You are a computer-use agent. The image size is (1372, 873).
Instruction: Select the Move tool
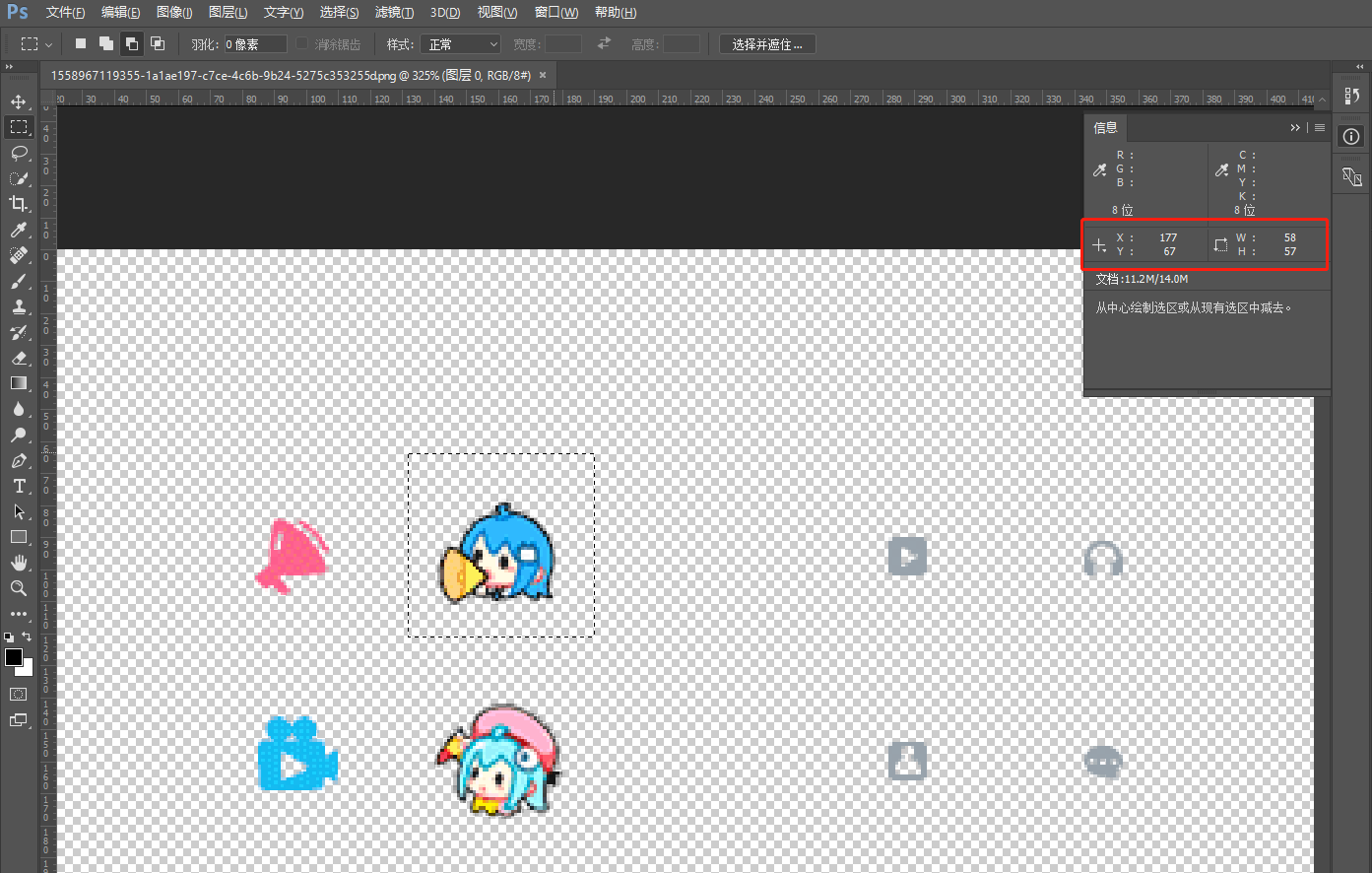(19, 101)
